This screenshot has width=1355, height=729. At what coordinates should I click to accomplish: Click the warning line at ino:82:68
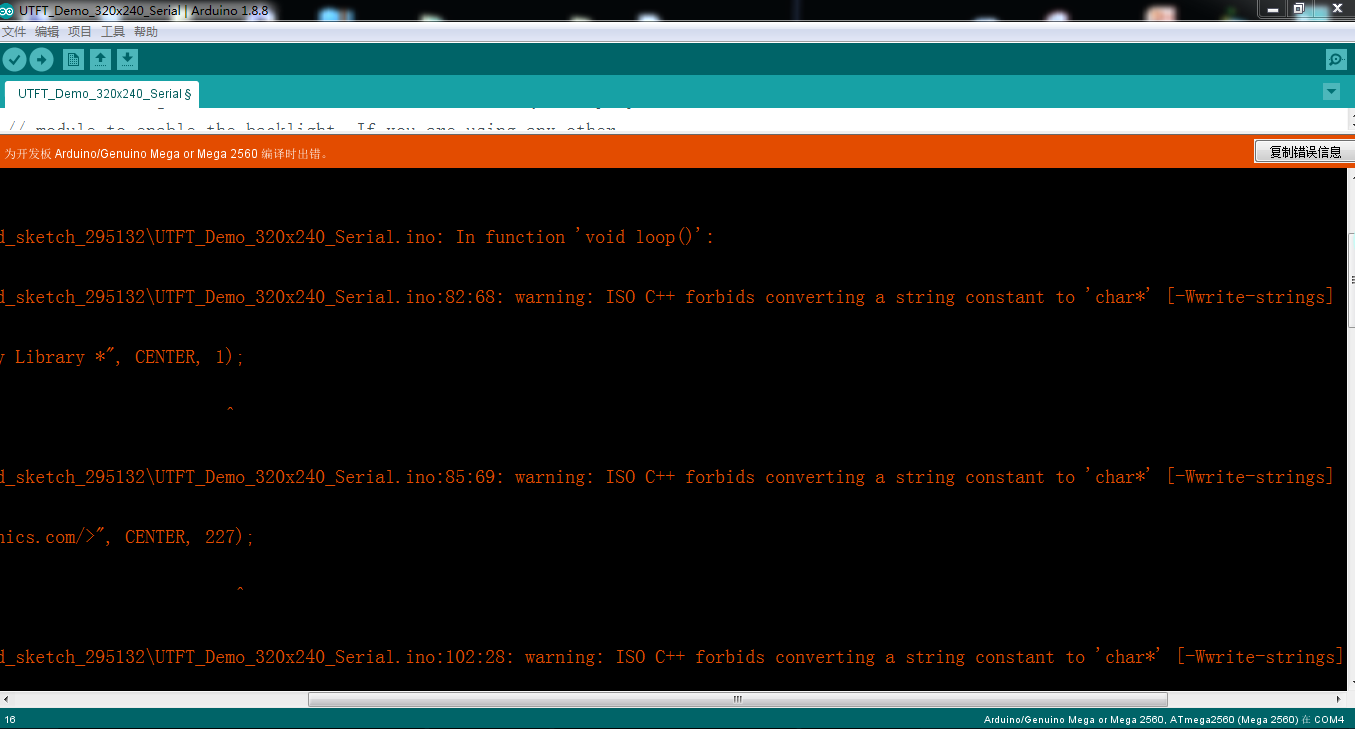coord(666,297)
